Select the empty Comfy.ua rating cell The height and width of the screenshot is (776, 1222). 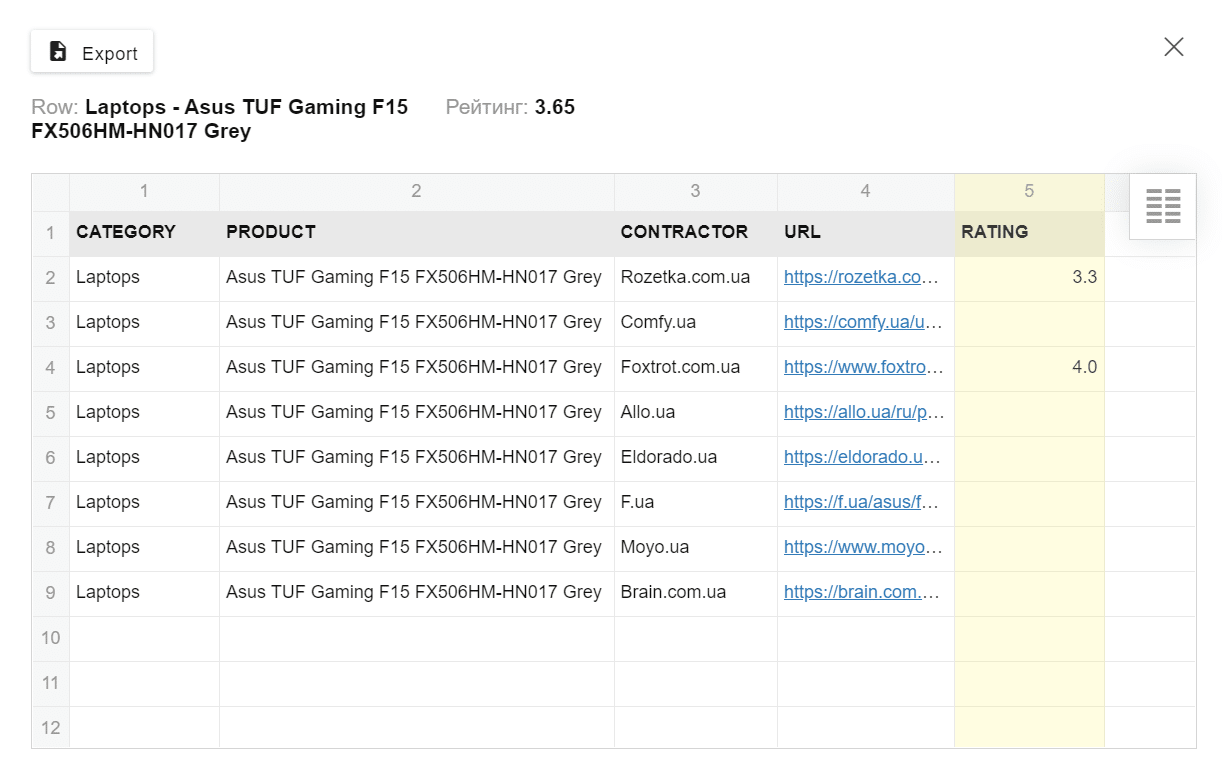pos(1029,323)
